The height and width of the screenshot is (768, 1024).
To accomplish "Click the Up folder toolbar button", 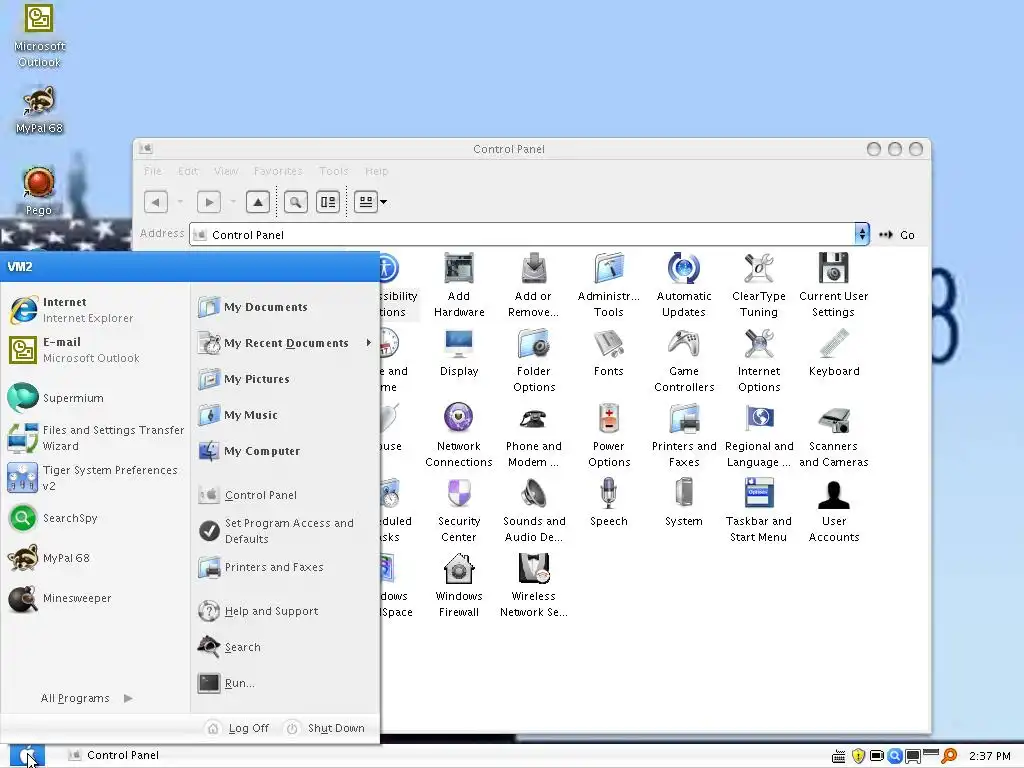I will pos(258,202).
